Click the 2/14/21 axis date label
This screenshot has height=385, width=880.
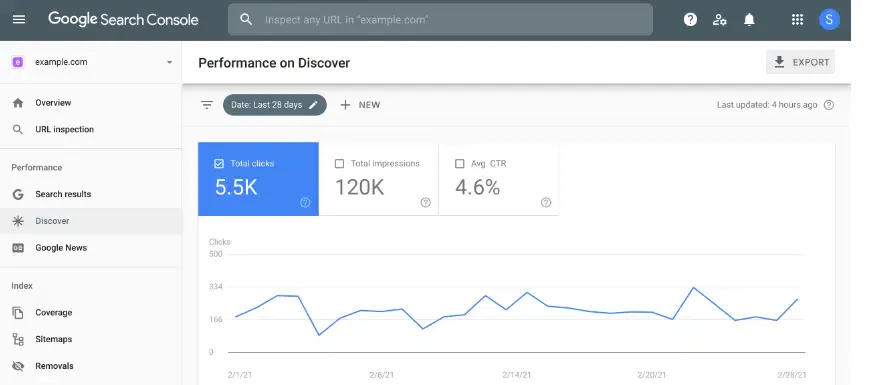(515, 375)
